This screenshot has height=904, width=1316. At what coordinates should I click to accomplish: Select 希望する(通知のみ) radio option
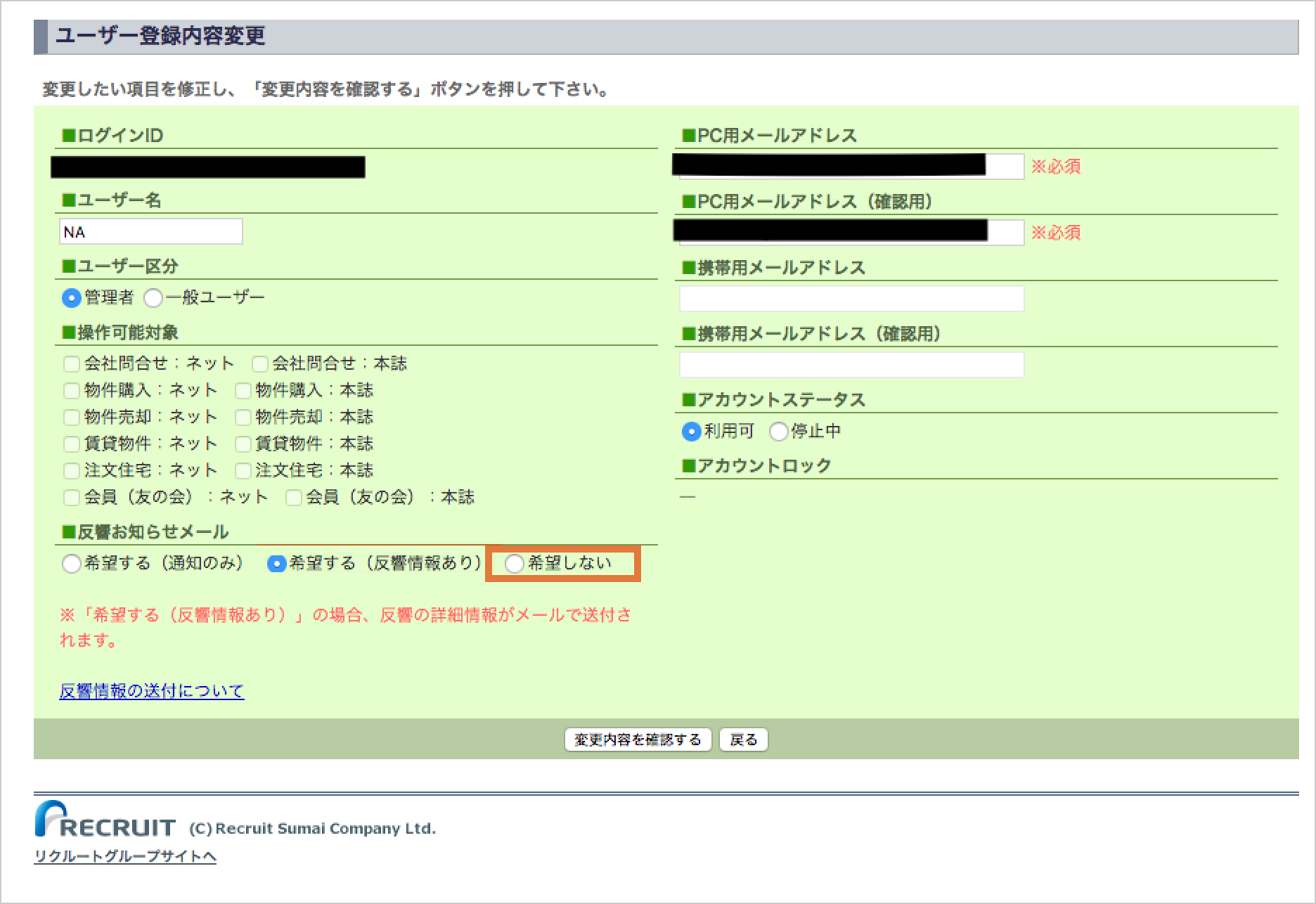pos(71,564)
